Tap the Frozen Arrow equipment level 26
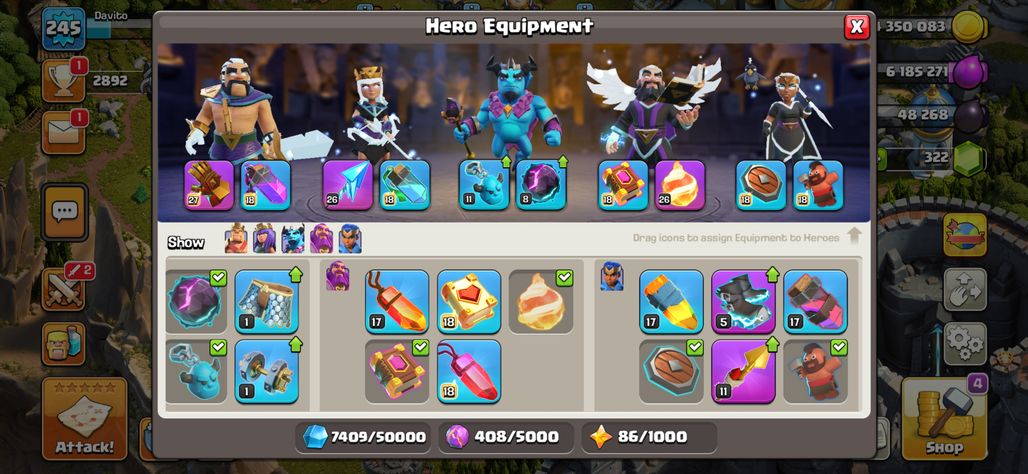Screen dimensions: 1028x474 click(x=347, y=185)
